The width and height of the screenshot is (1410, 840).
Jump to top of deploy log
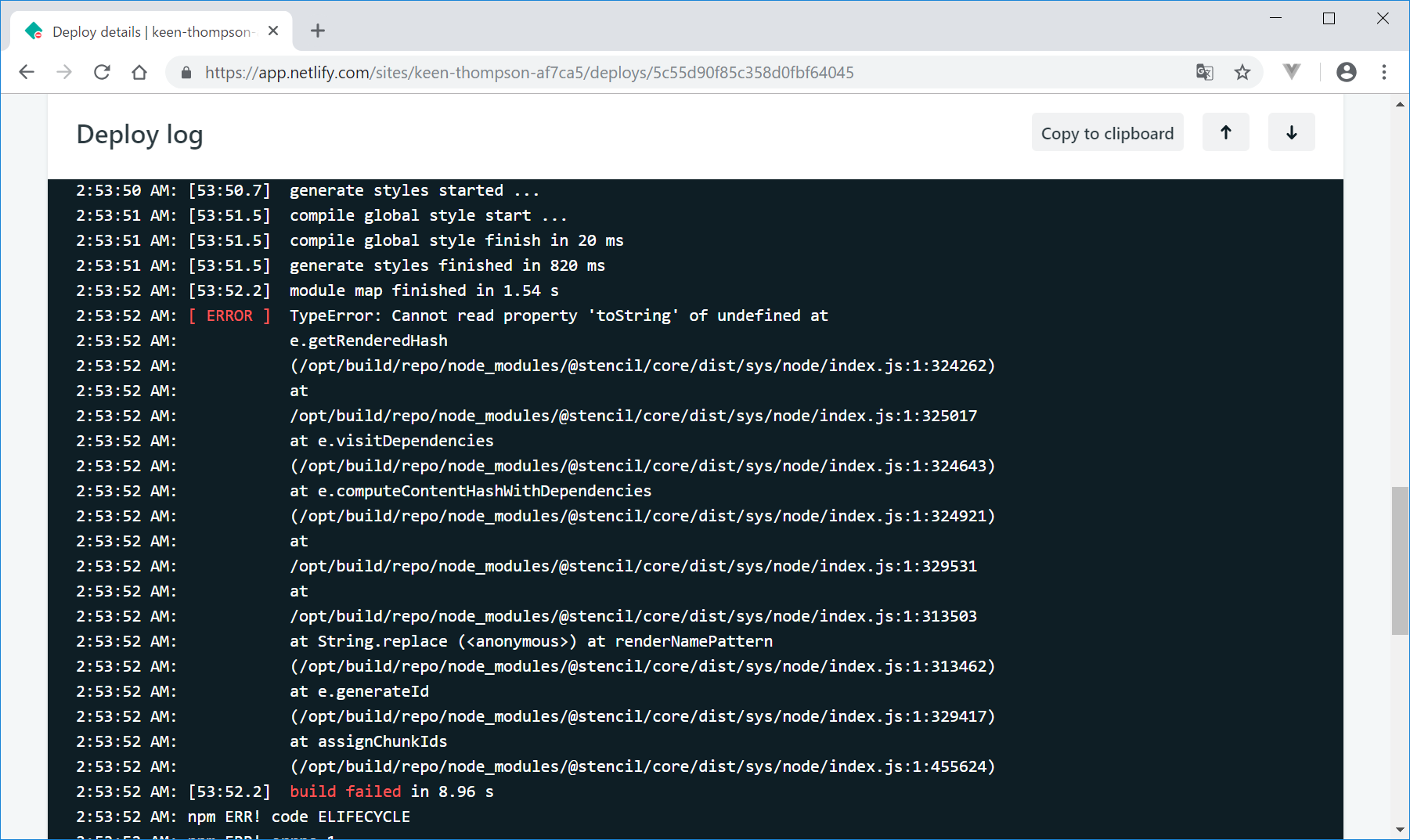tap(1226, 132)
